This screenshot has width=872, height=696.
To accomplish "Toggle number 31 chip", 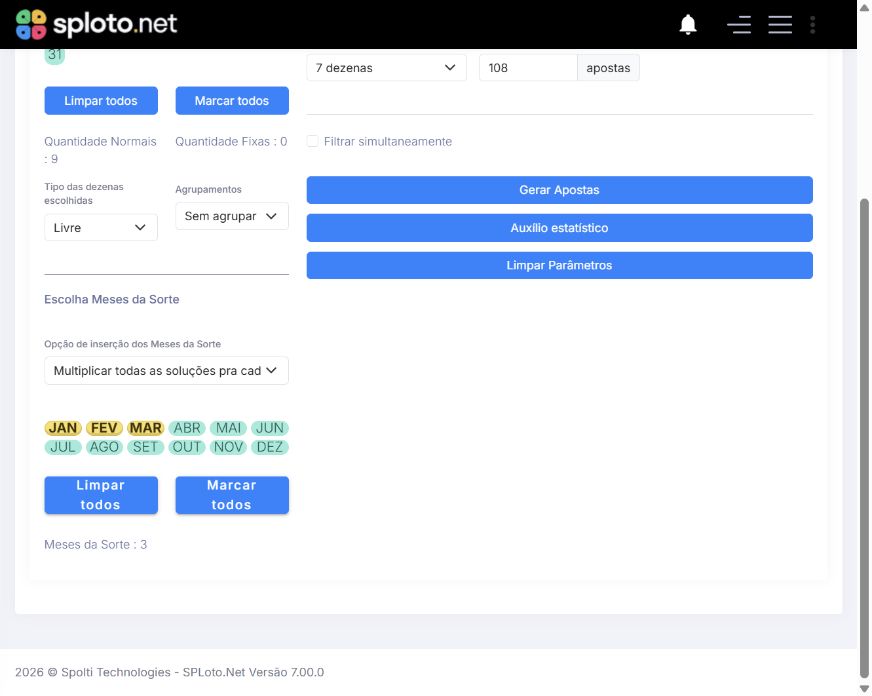I will coord(54,56).
